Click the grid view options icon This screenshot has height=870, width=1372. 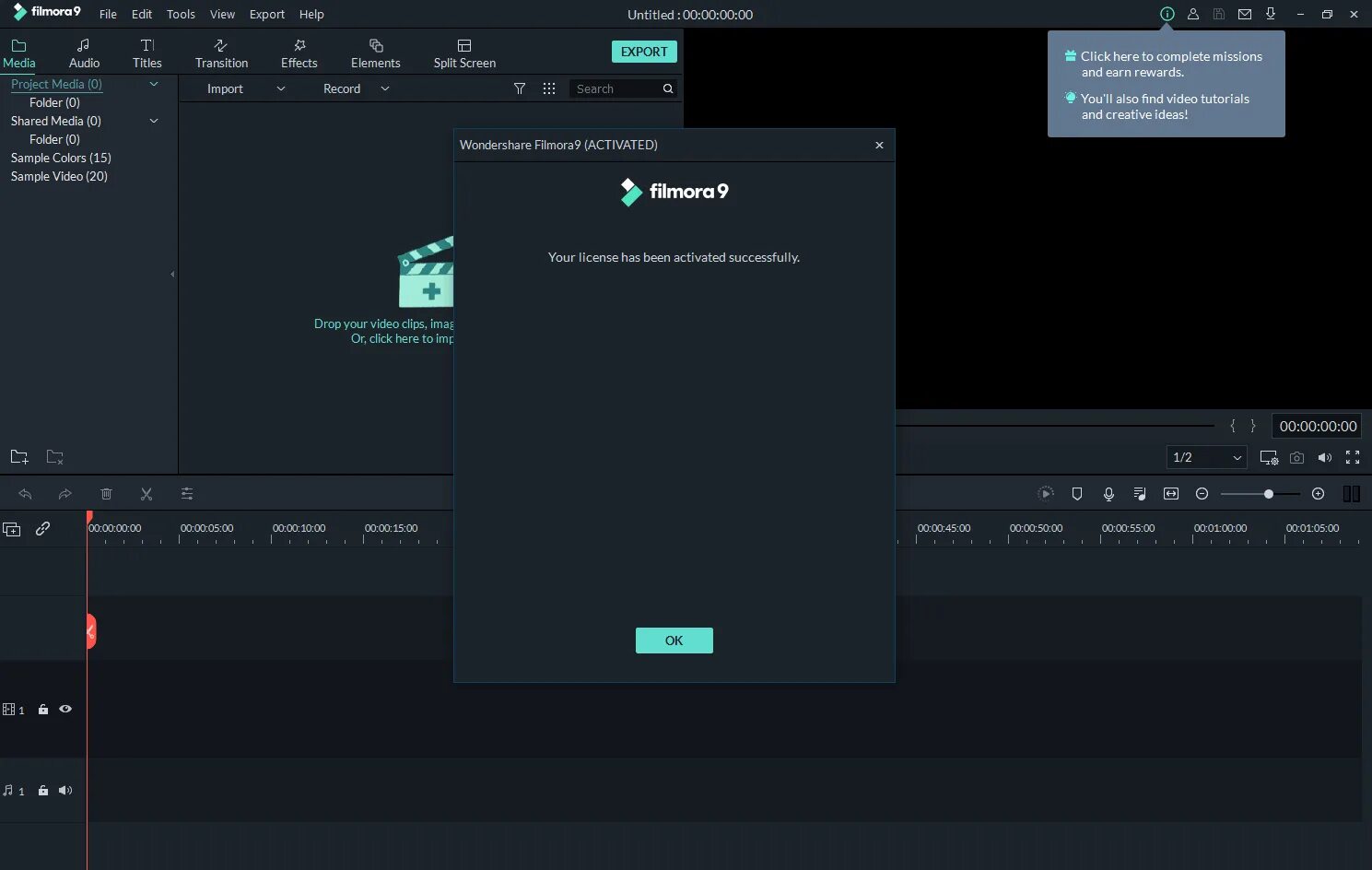coord(549,88)
